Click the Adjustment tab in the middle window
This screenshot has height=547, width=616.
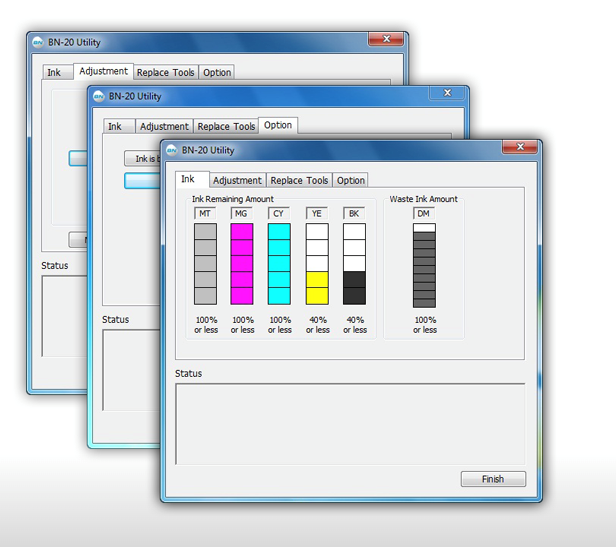(x=164, y=127)
